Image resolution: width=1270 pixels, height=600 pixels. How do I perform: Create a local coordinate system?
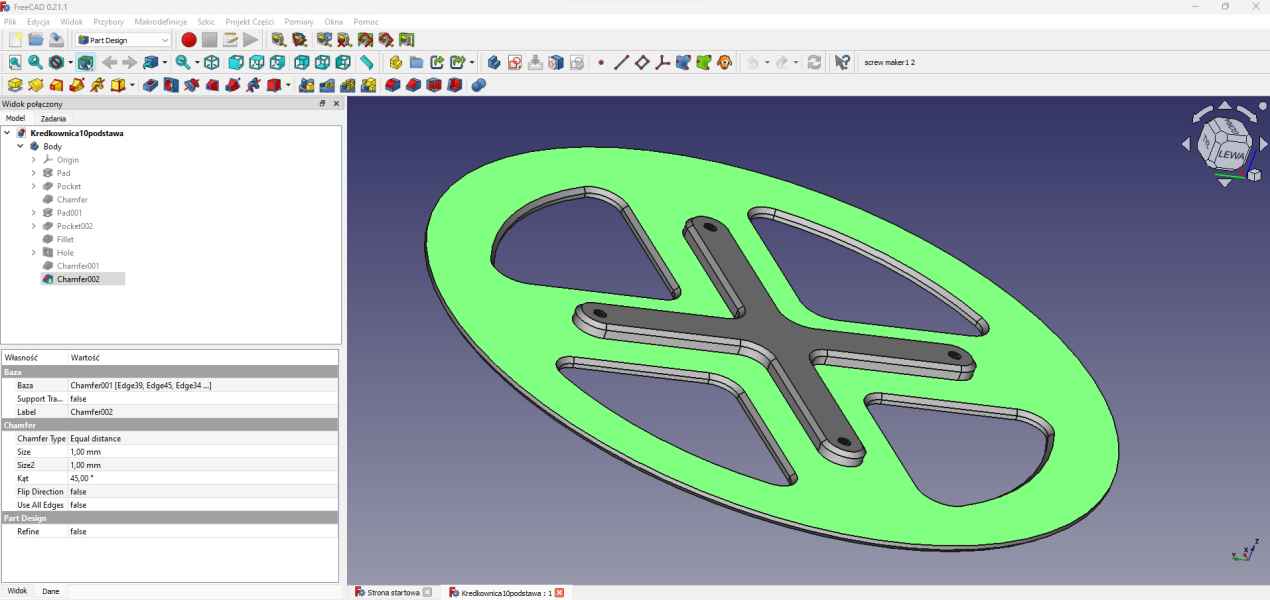pyautogui.click(x=662, y=62)
